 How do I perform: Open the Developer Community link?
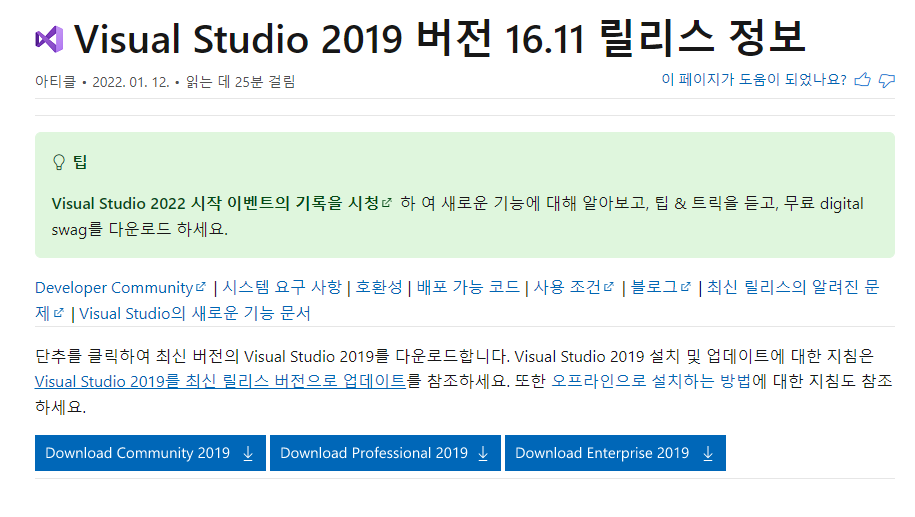(x=120, y=288)
